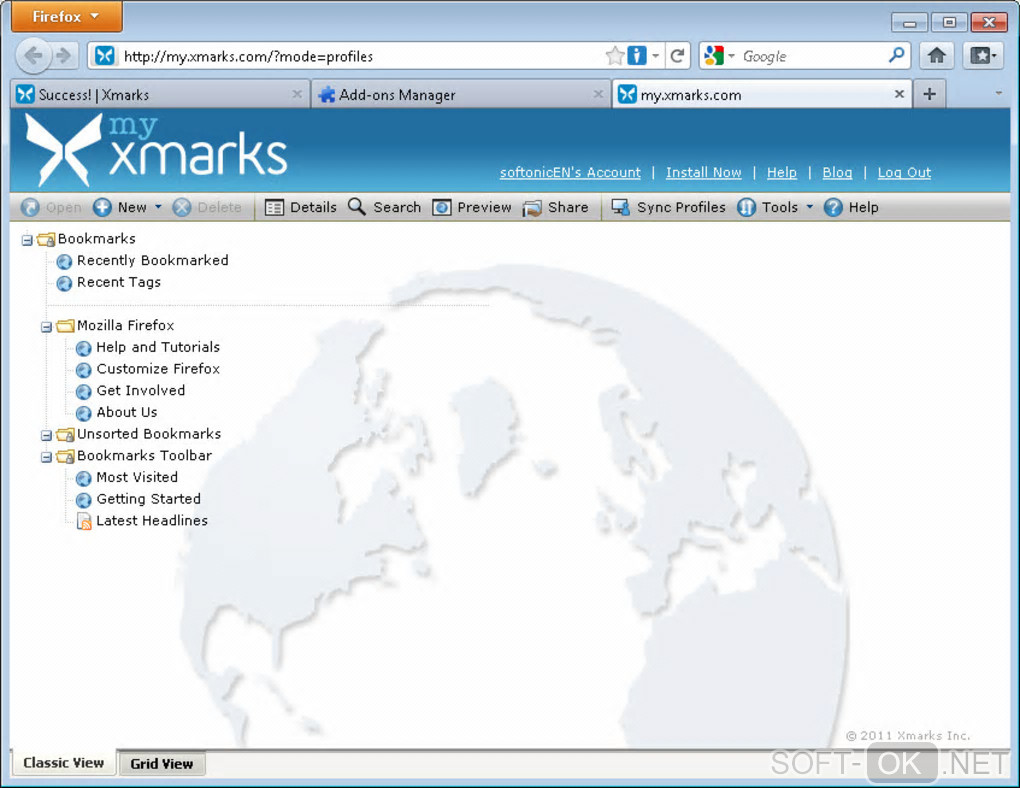Switch to Grid View tab
The width and height of the screenshot is (1020, 788).
pos(161,764)
